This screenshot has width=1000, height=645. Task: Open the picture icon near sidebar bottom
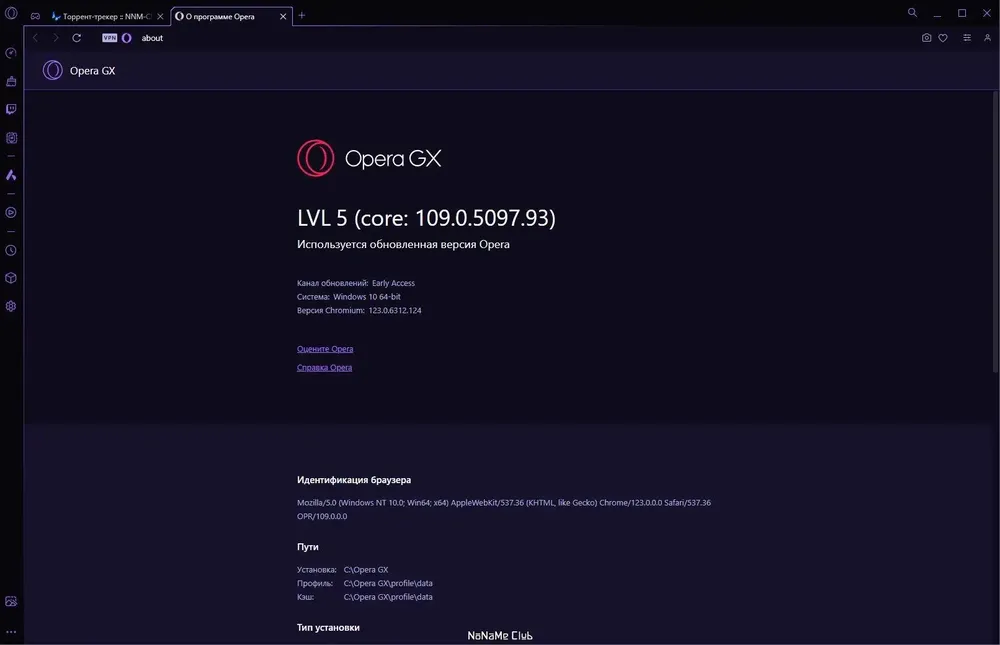click(11, 602)
